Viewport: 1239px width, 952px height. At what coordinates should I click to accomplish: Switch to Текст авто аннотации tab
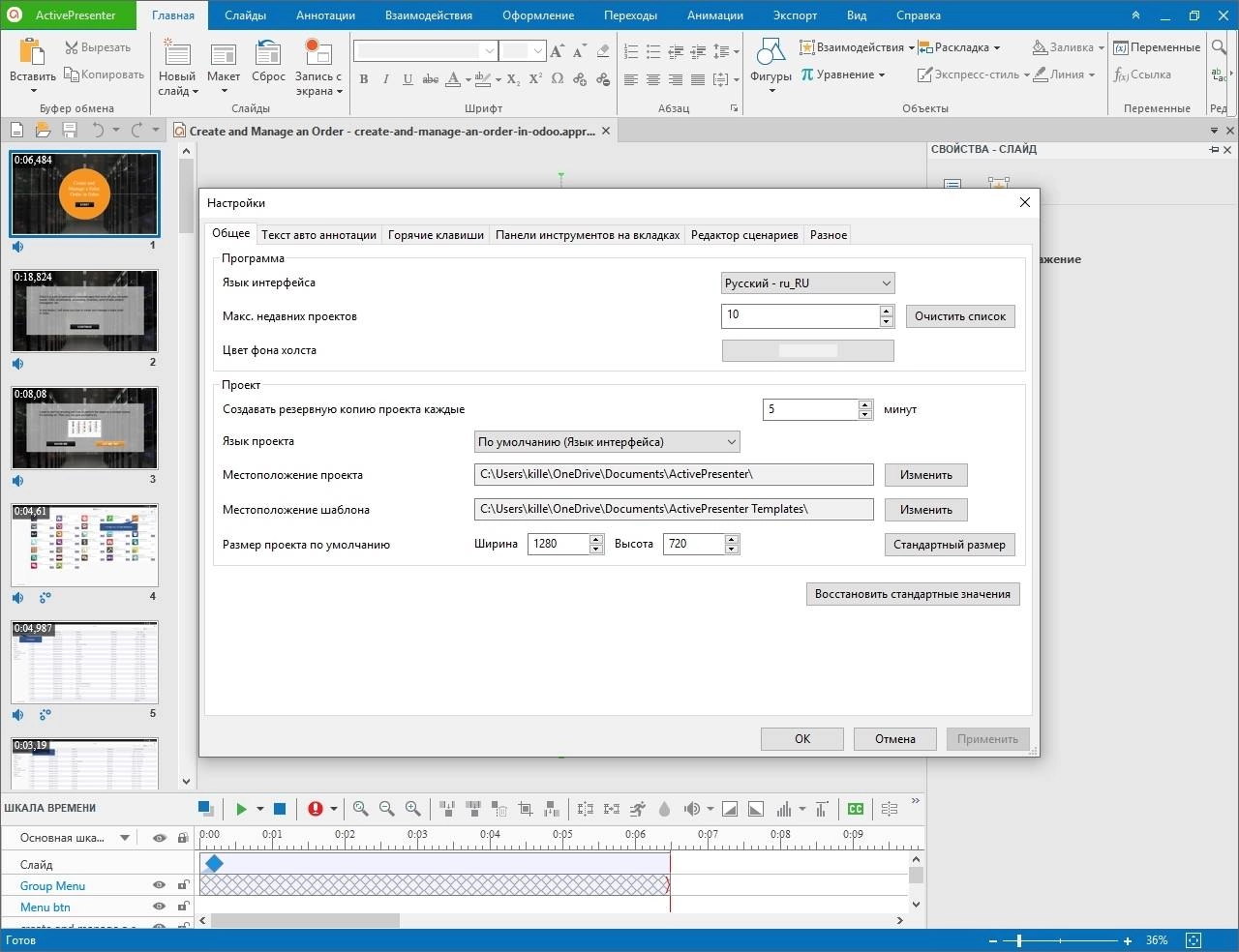pyautogui.click(x=318, y=235)
